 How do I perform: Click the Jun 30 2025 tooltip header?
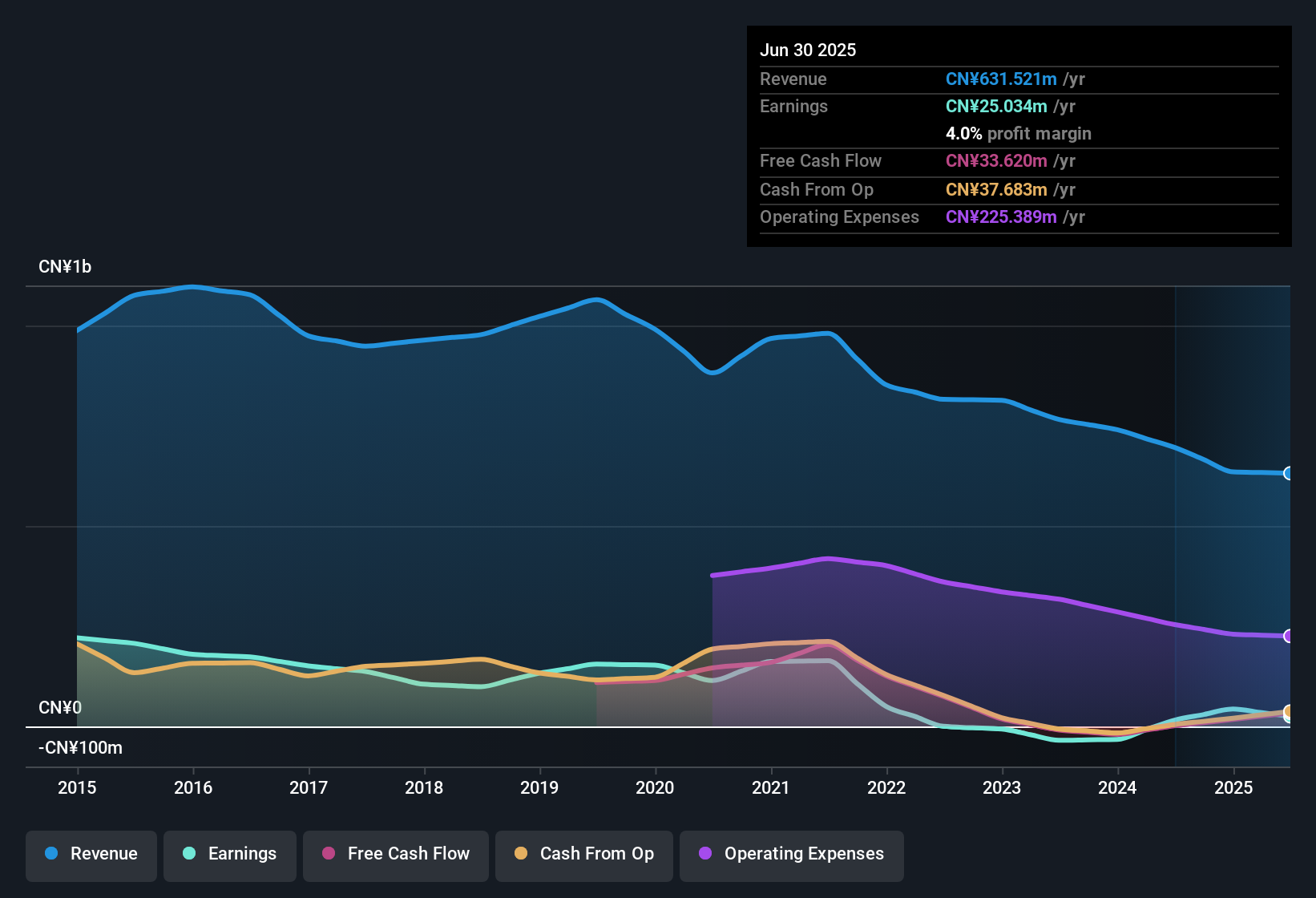pos(808,50)
